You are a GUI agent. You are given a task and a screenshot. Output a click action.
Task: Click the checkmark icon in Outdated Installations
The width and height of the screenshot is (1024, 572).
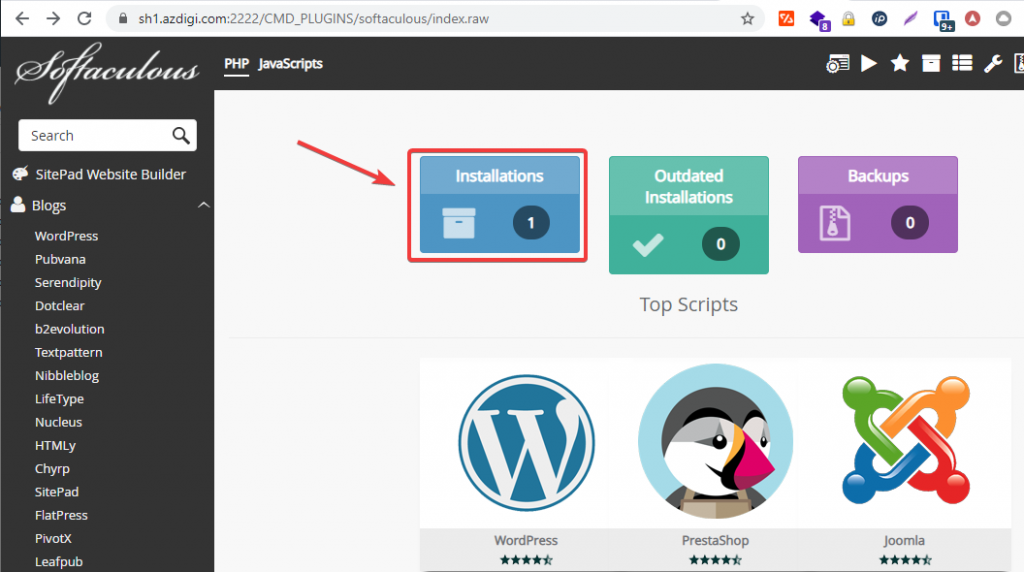(648, 245)
